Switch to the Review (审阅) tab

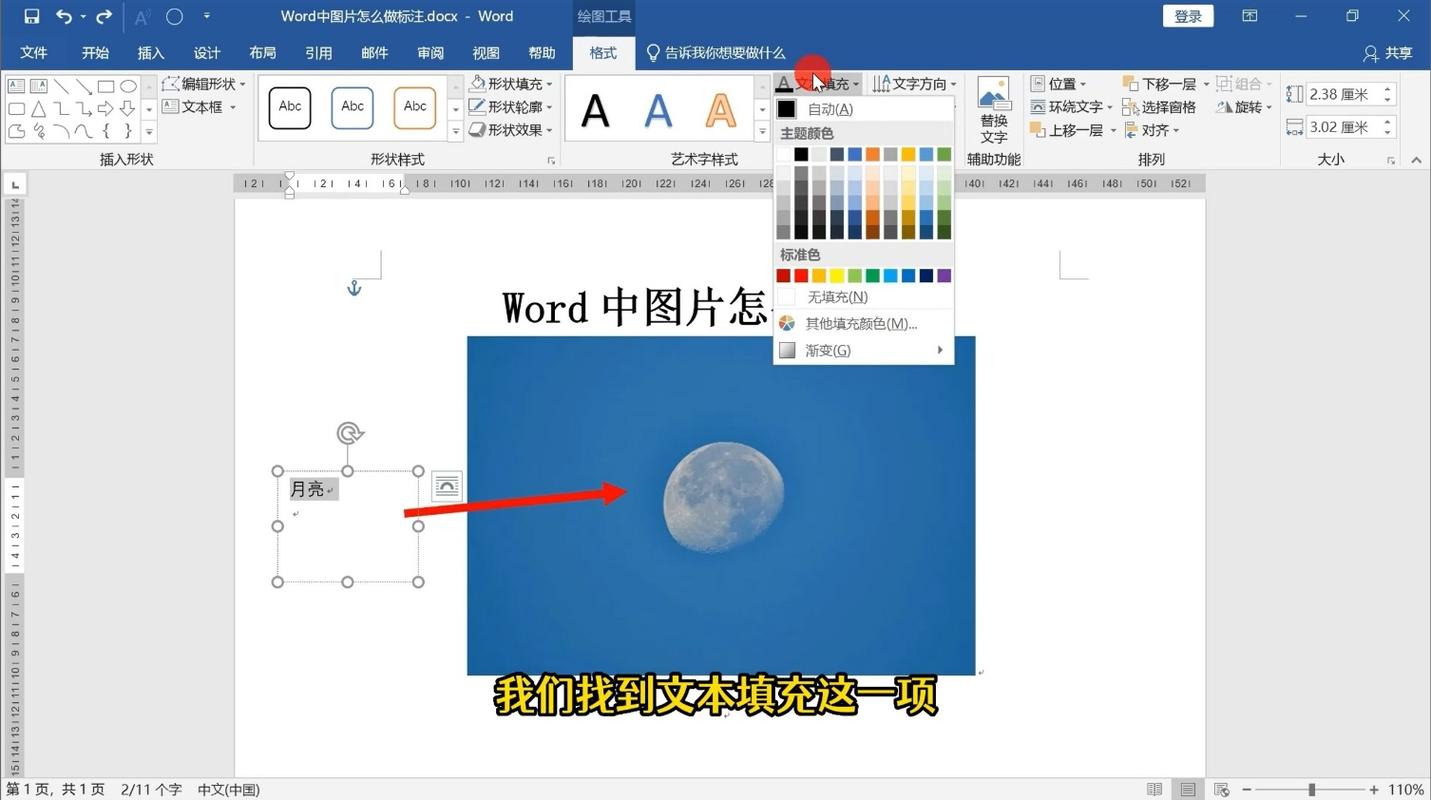pyautogui.click(x=431, y=53)
